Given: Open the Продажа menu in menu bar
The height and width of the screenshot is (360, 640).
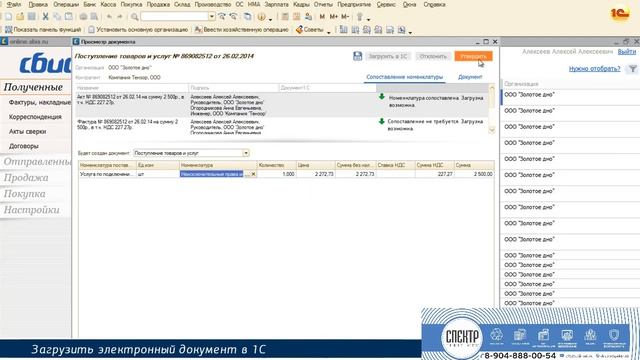Looking at the screenshot, I should [x=158, y=4].
